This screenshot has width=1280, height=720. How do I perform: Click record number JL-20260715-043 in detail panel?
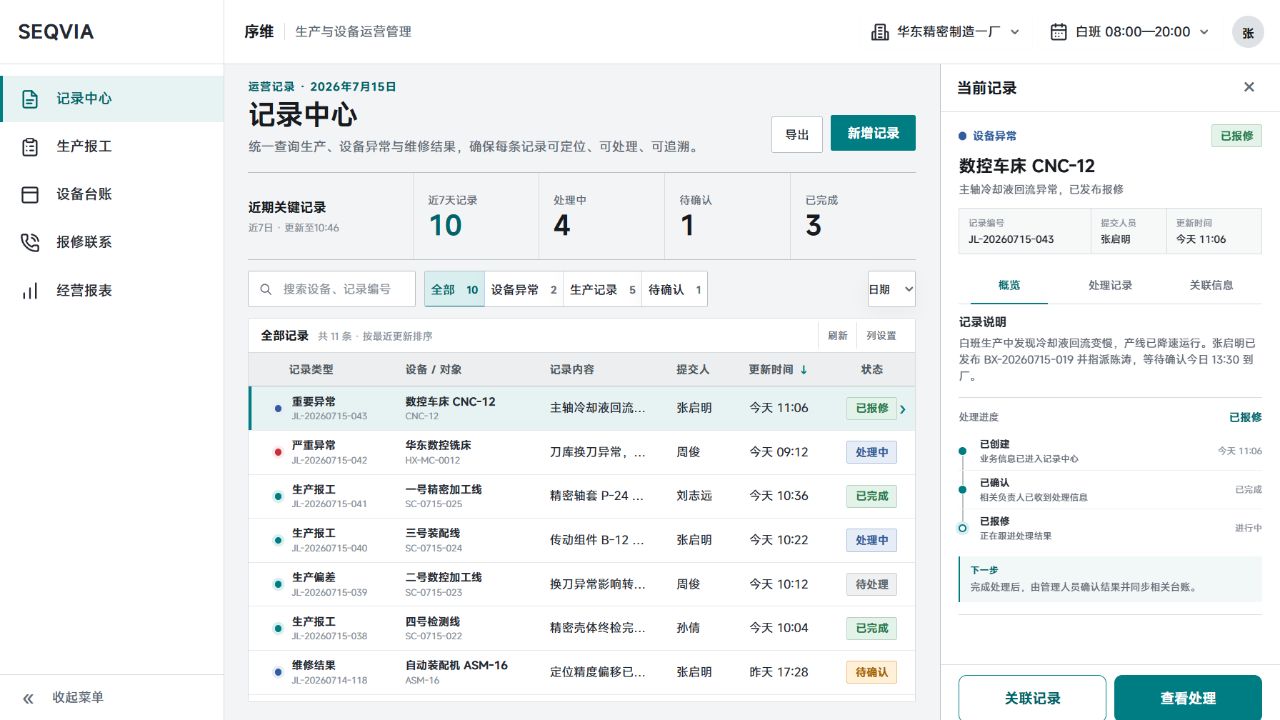[1011, 239]
